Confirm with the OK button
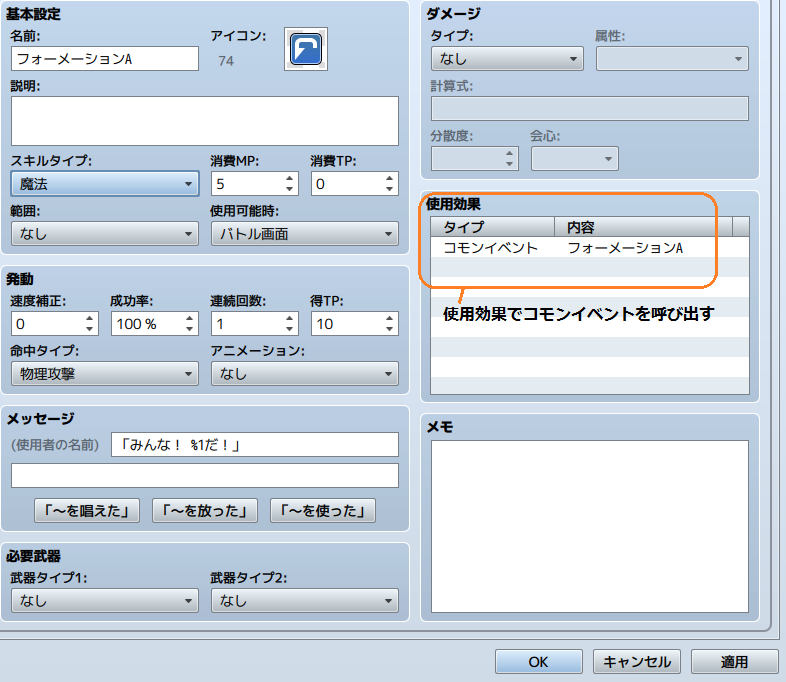The width and height of the screenshot is (786, 682). pyautogui.click(x=538, y=662)
